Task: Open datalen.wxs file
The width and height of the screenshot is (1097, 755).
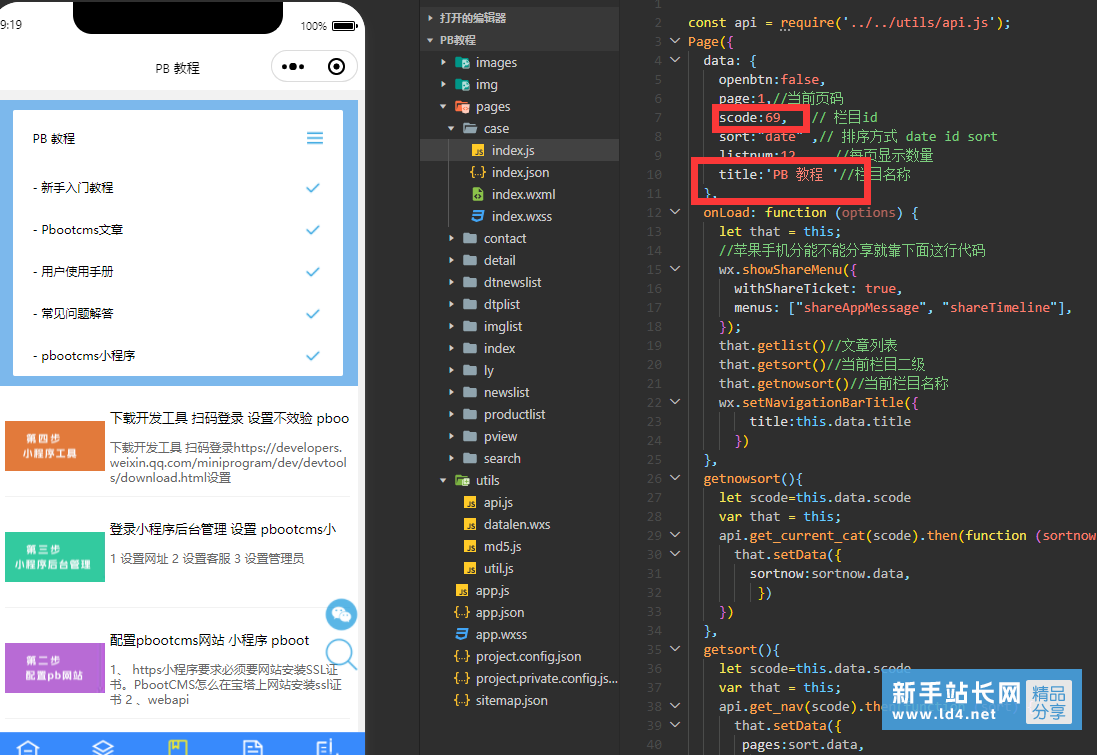Action: (x=519, y=524)
